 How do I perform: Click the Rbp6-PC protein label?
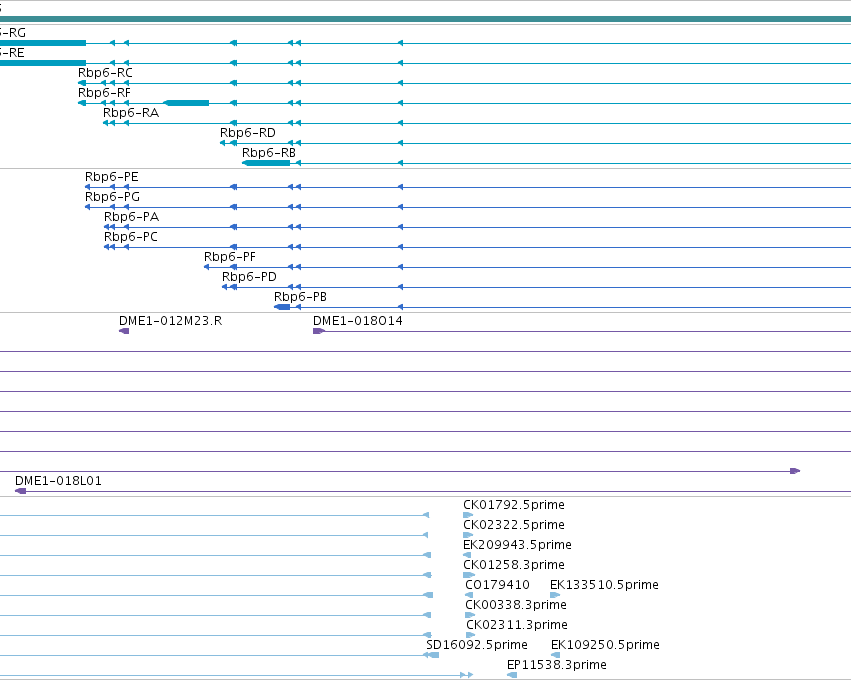point(131,237)
